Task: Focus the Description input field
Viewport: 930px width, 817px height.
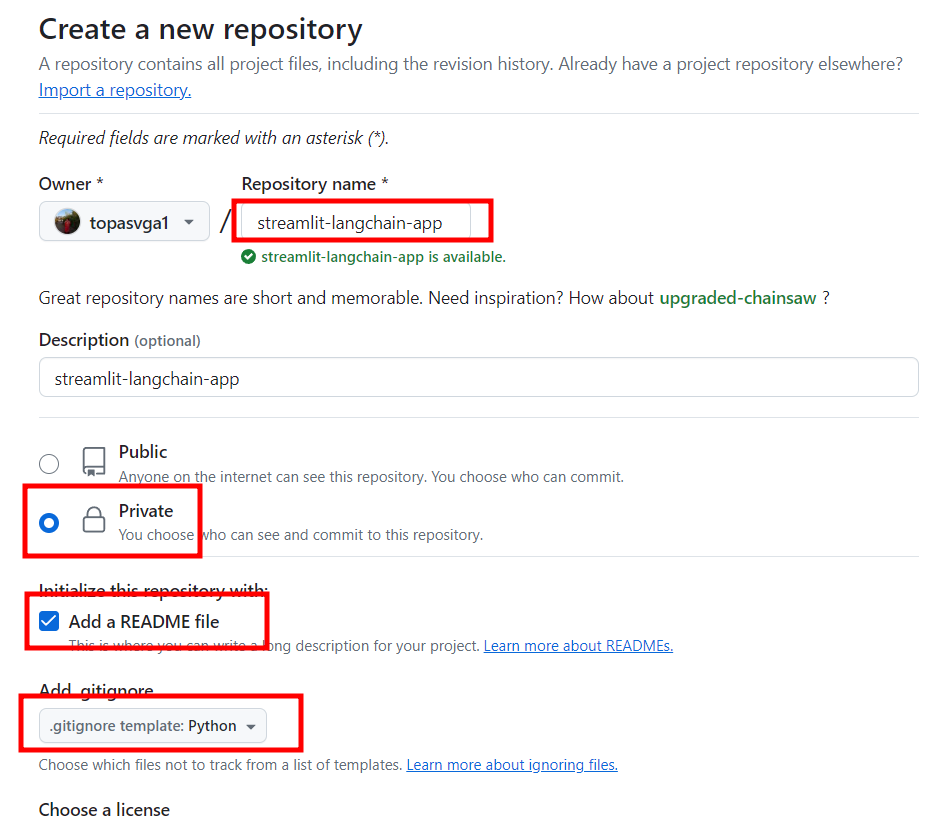Action: coord(479,377)
